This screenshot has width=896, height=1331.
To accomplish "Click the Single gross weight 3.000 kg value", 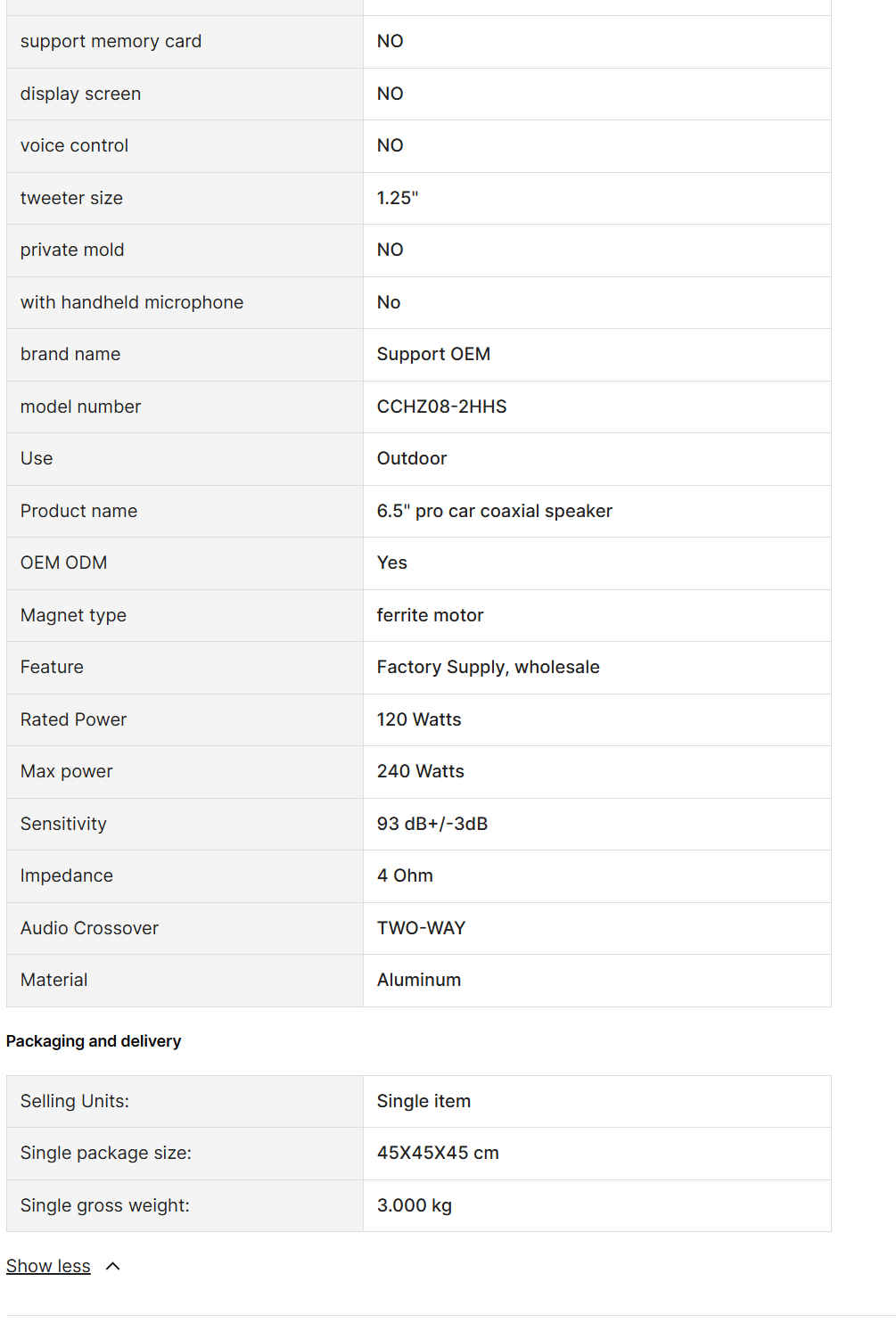I will 415,1205.
